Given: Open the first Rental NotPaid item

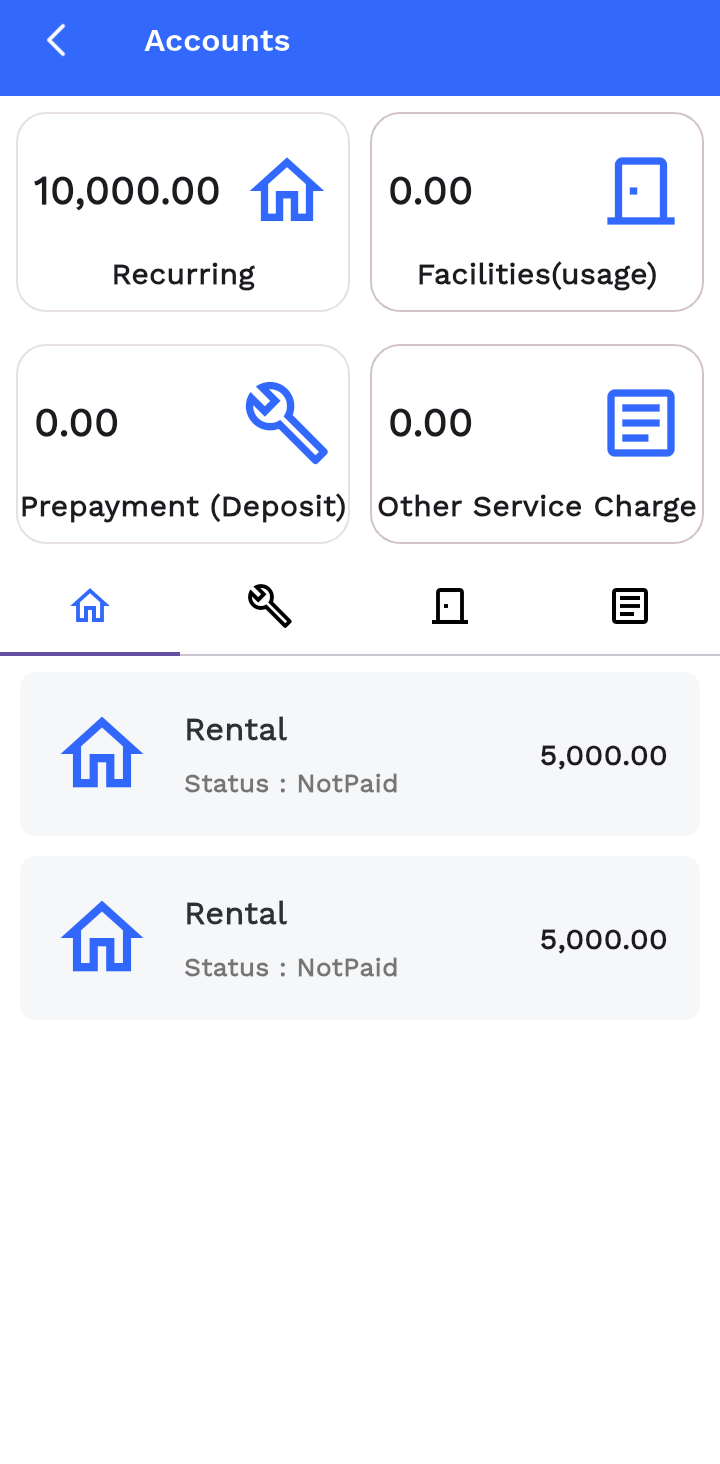Looking at the screenshot, I should pos(360,754).
